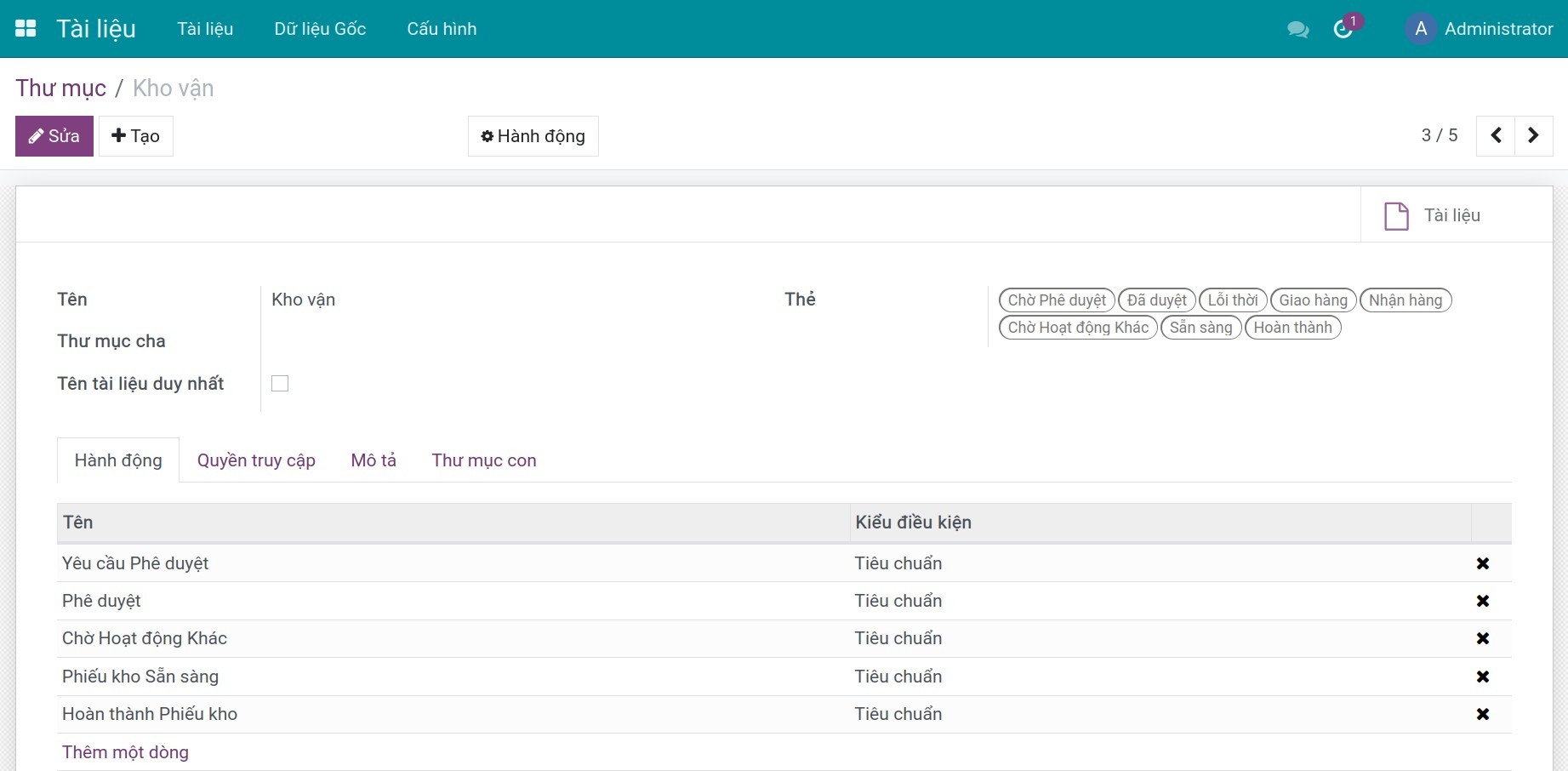Toggle the Tên tài liệu duy nhất checkbox
This screenshot has height=771, width=1568.
280,384
